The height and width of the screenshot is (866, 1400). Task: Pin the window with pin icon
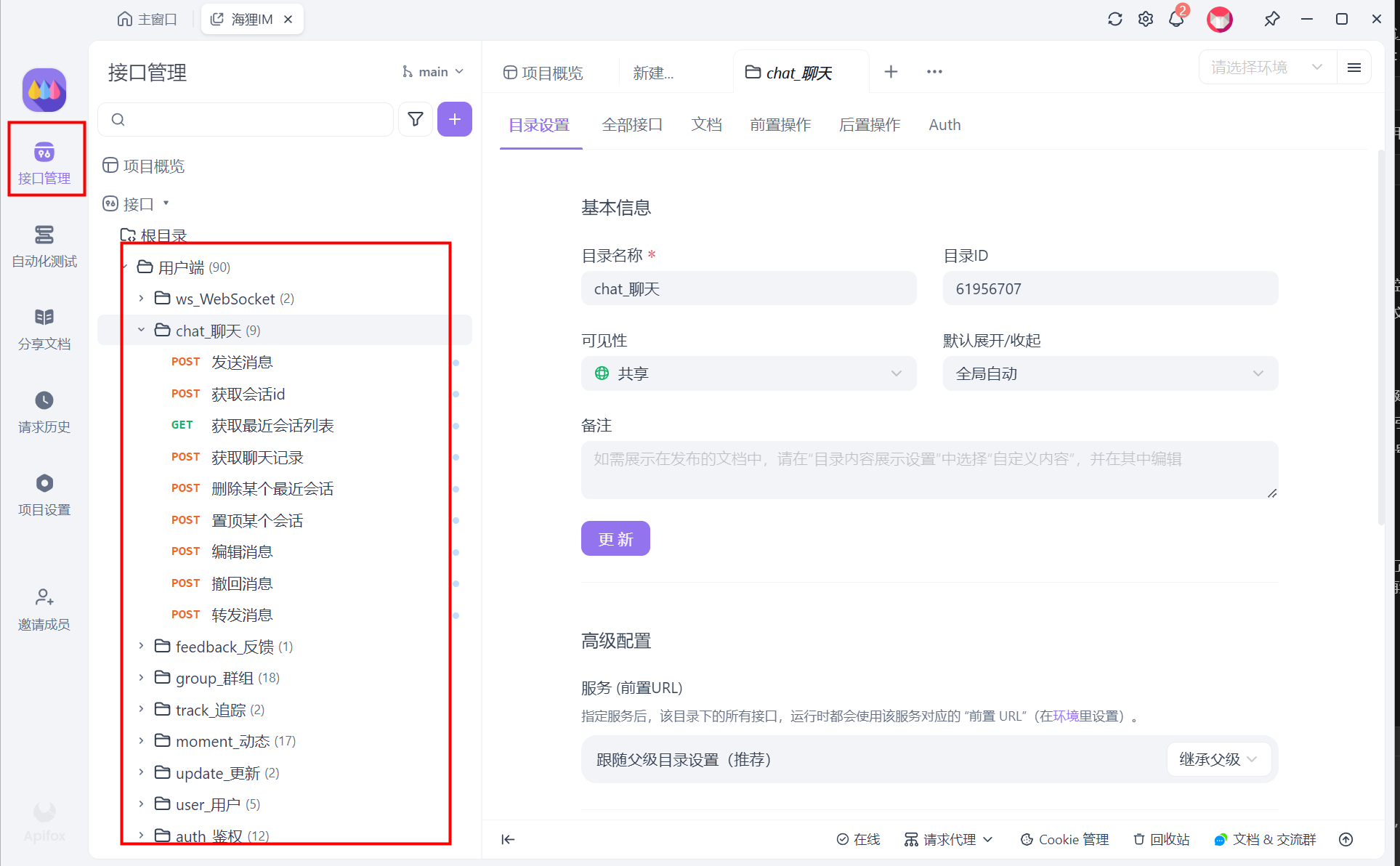pos(1271,19)
